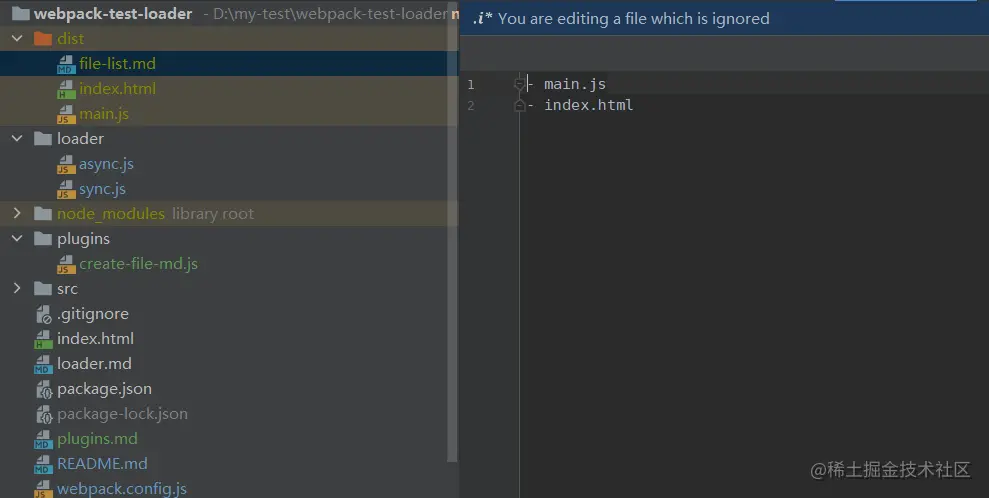
Task: Click the dist index.html file icon
Action: coord(66,90)
